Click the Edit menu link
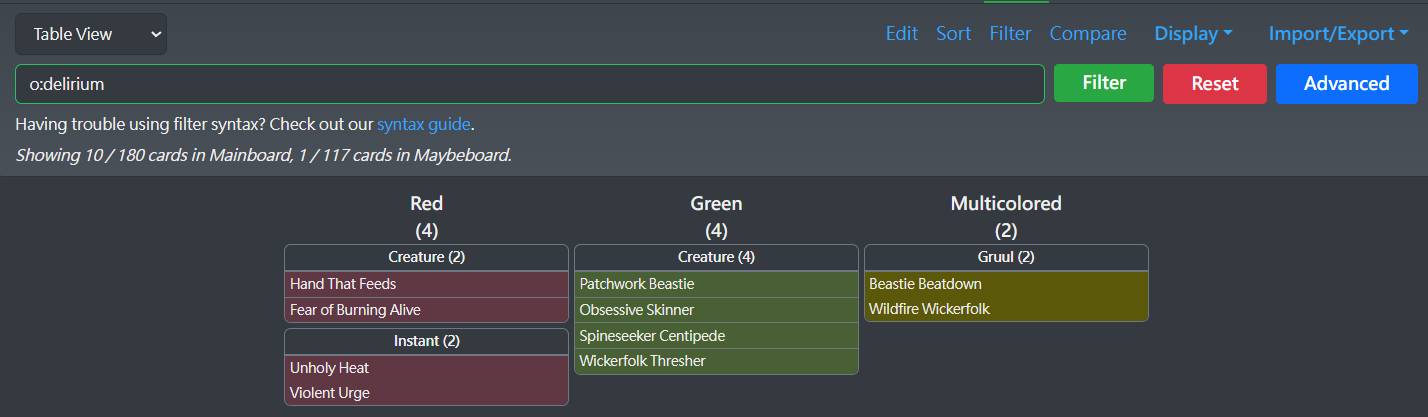Image resolution: width=1428 pixels, height=417 pixels. pyautogui.click(x=901, y=34)
